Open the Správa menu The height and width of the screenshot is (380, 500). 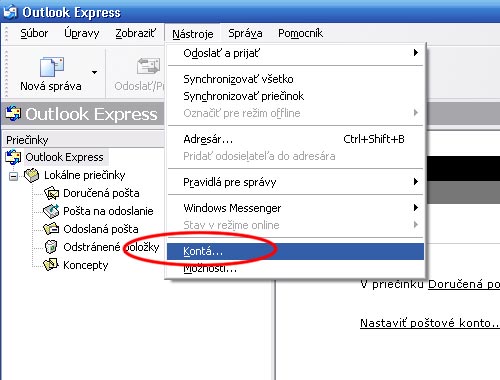click(245, 33)
